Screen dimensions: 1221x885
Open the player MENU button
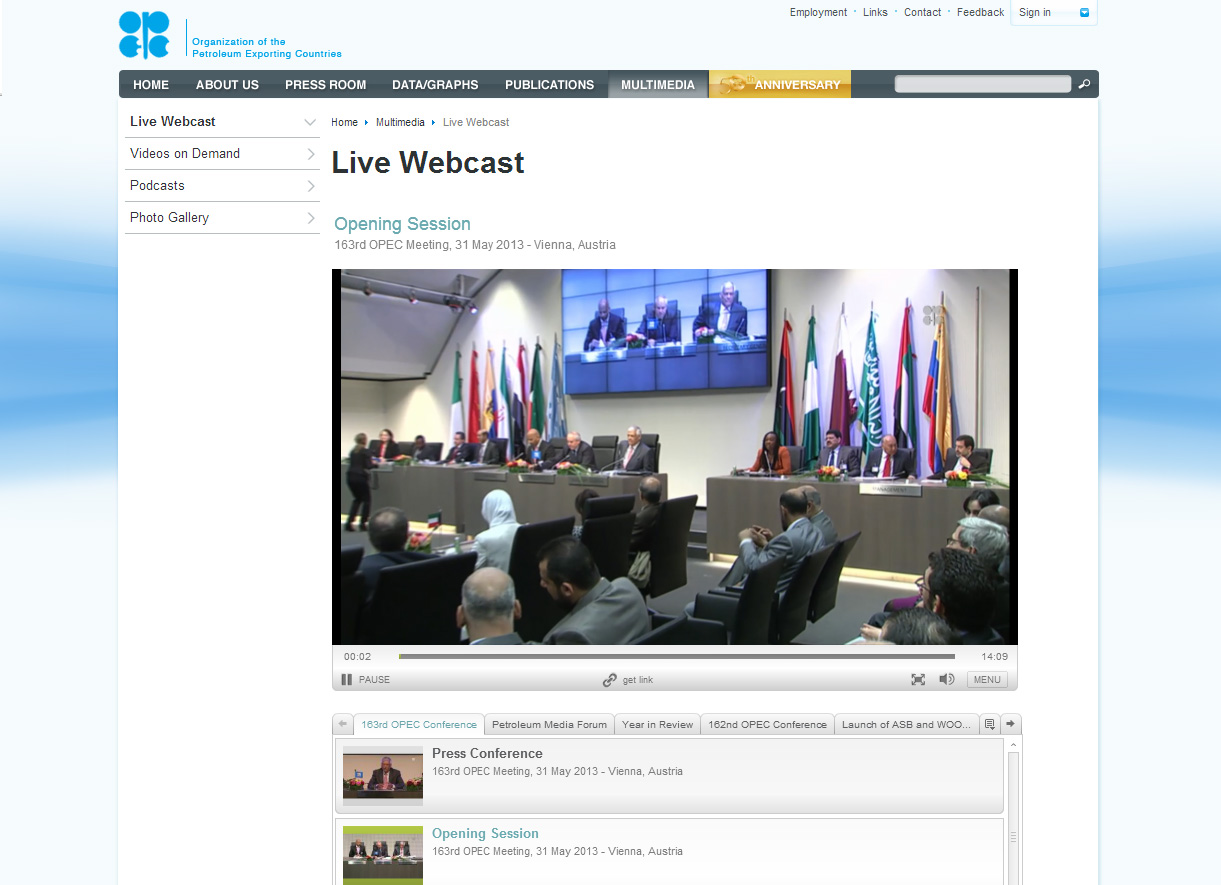click(987, 679)
